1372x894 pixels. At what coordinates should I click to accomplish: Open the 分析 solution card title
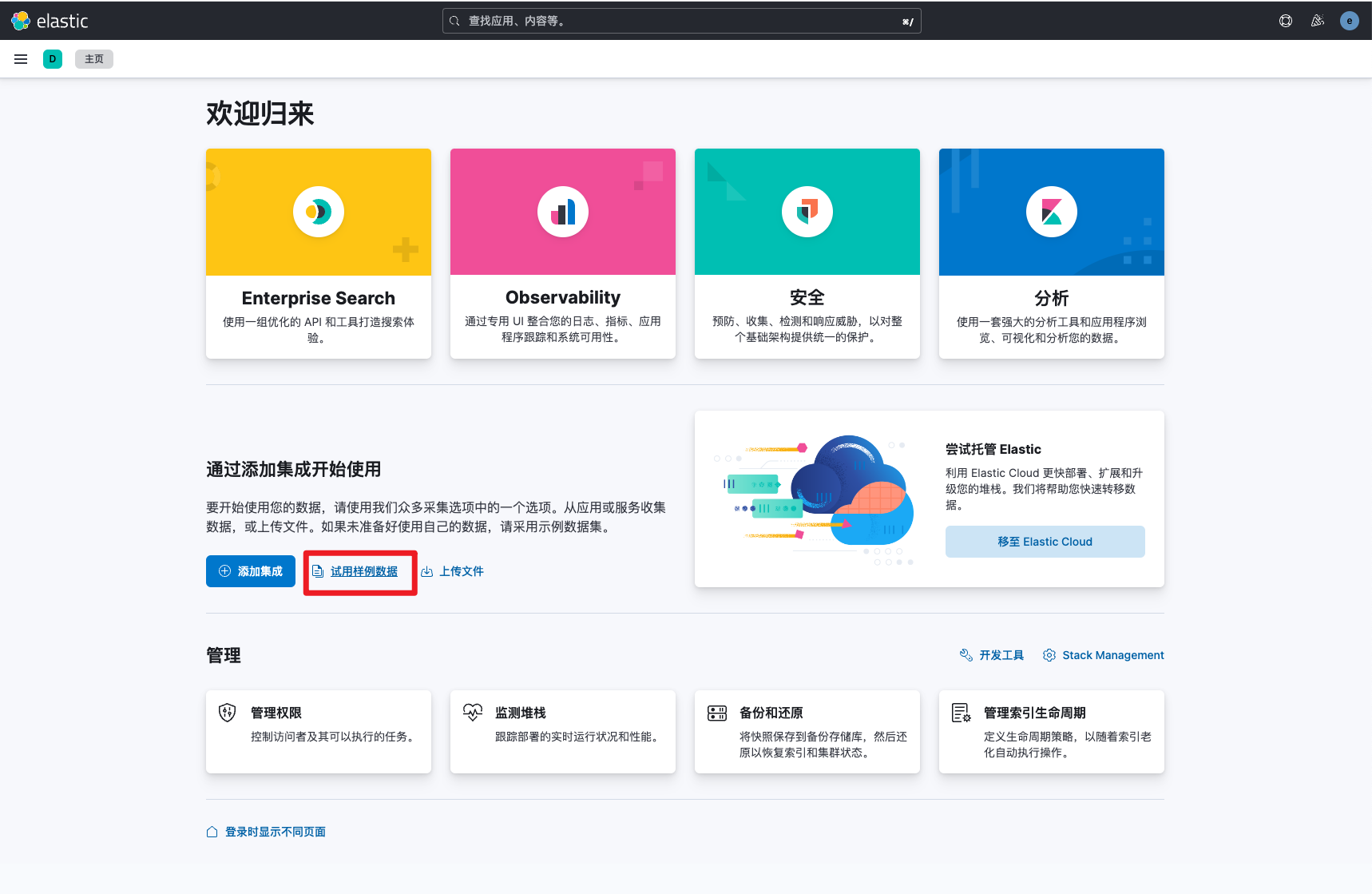pos(1052,298)
